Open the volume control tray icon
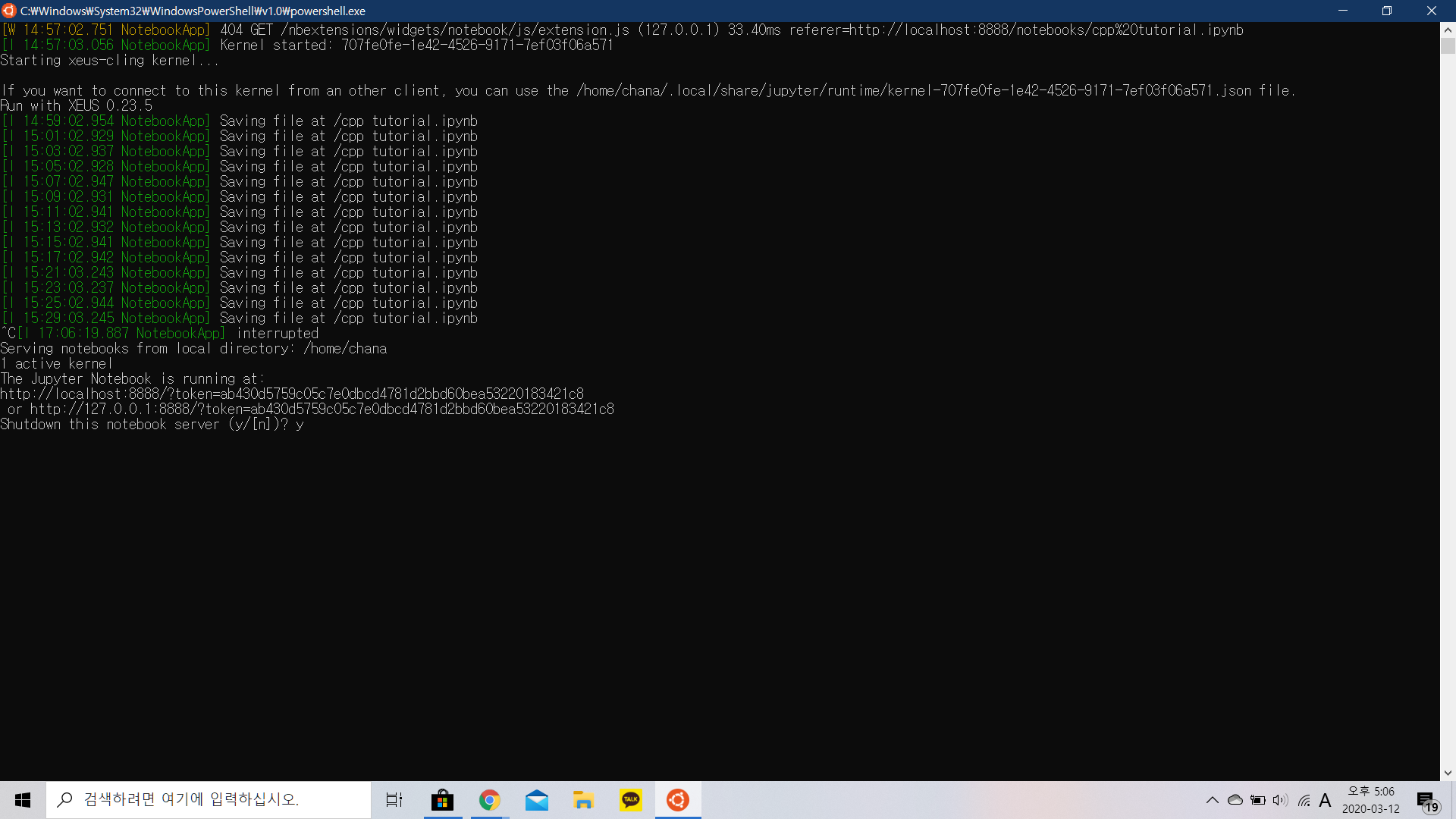Viewport: 1456px width, 819px height. [x=1281, y=800]
